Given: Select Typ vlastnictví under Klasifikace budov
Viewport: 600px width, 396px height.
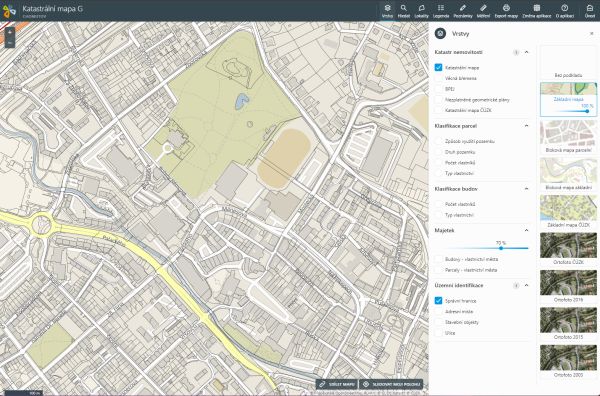Looking at the screenshot, I should [439, 215].
